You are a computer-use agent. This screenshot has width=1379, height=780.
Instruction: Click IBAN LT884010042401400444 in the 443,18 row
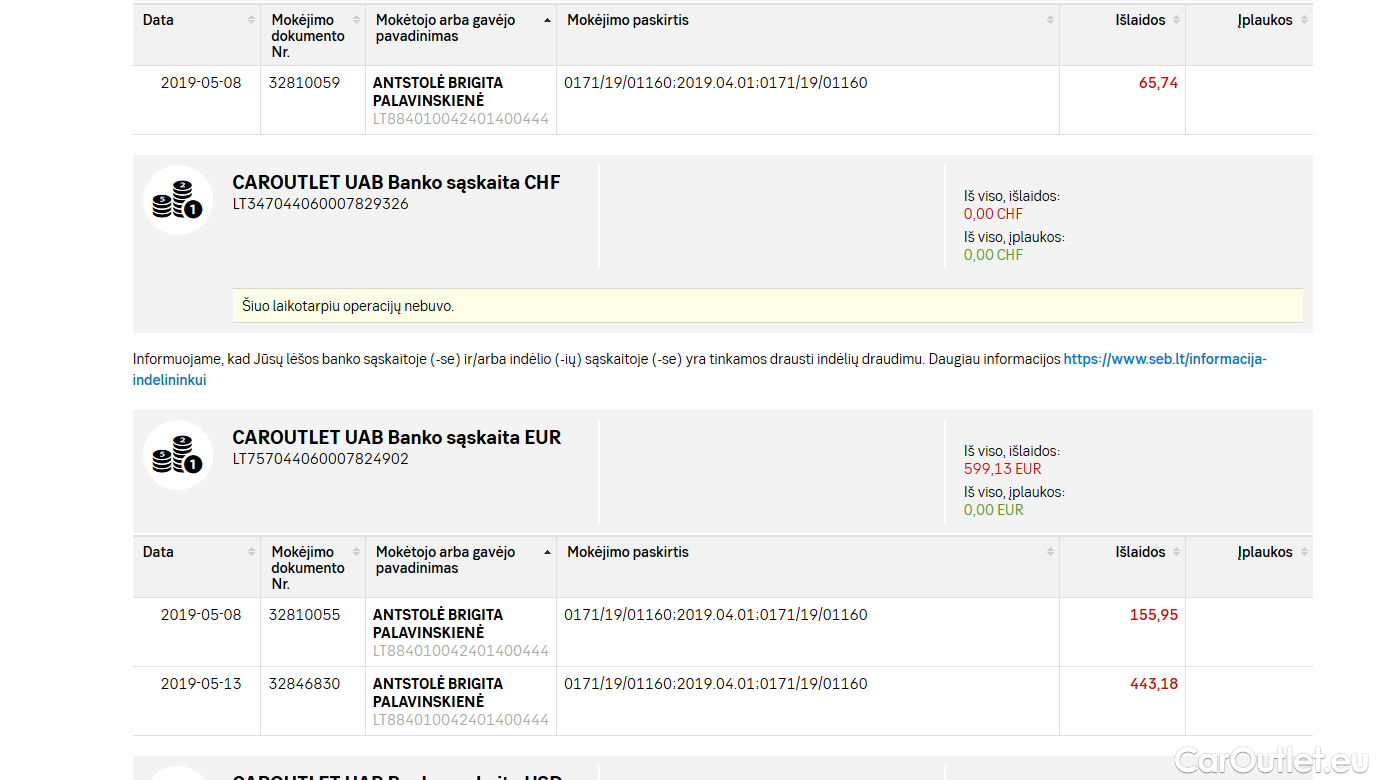coord(461,720)
